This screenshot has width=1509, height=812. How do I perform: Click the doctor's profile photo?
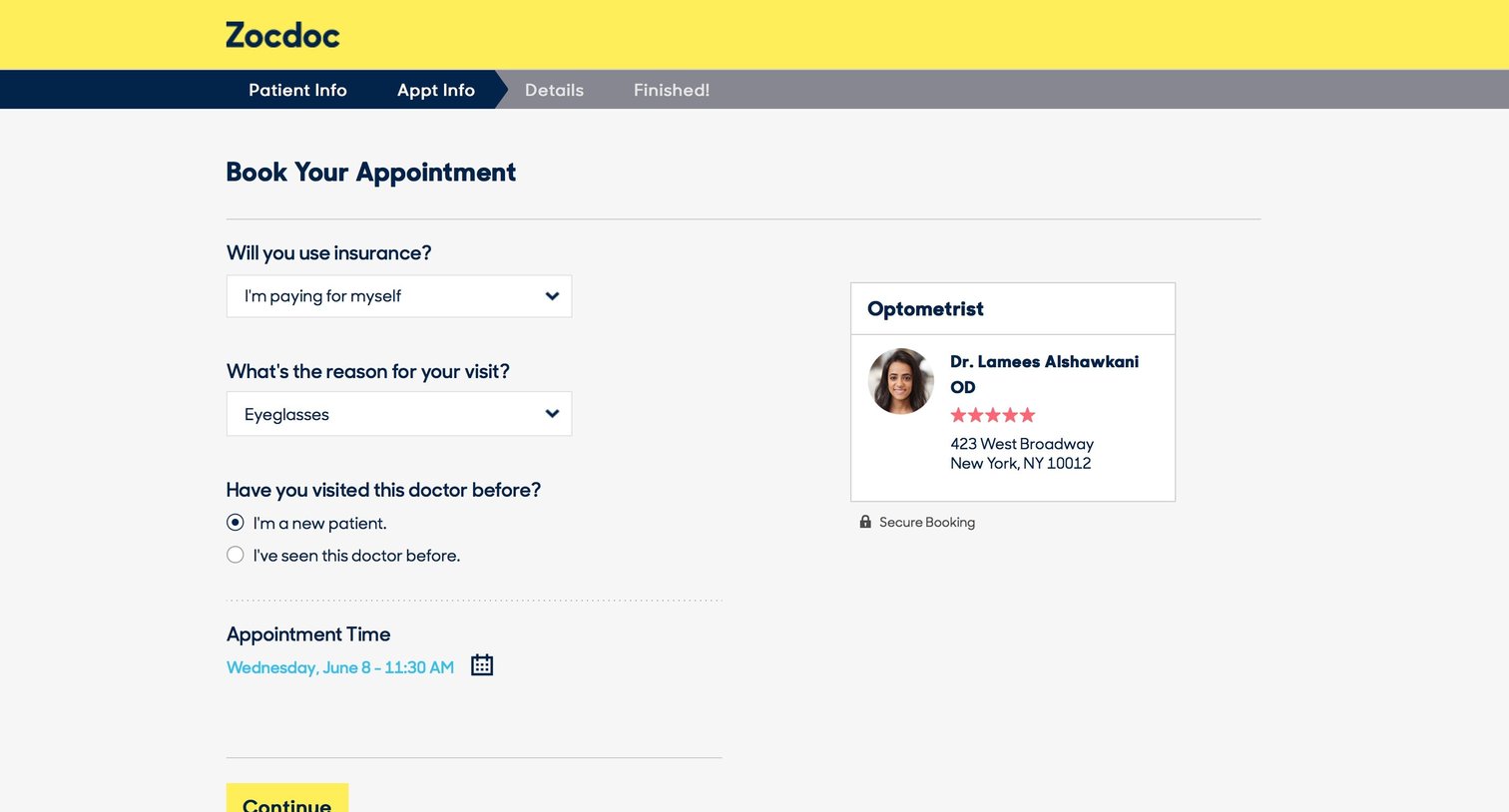(901, 381)
